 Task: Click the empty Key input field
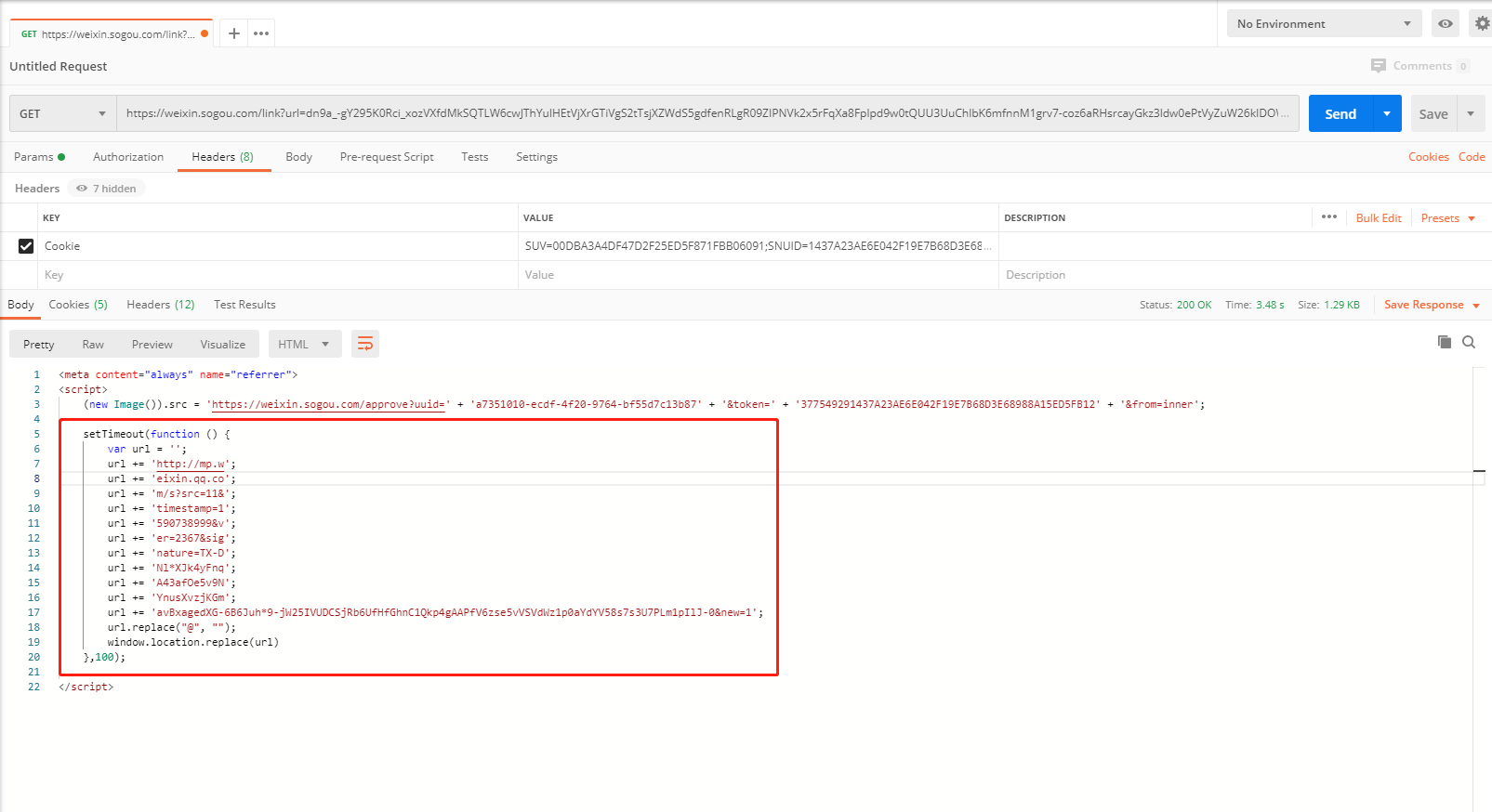tap(278, 275)
